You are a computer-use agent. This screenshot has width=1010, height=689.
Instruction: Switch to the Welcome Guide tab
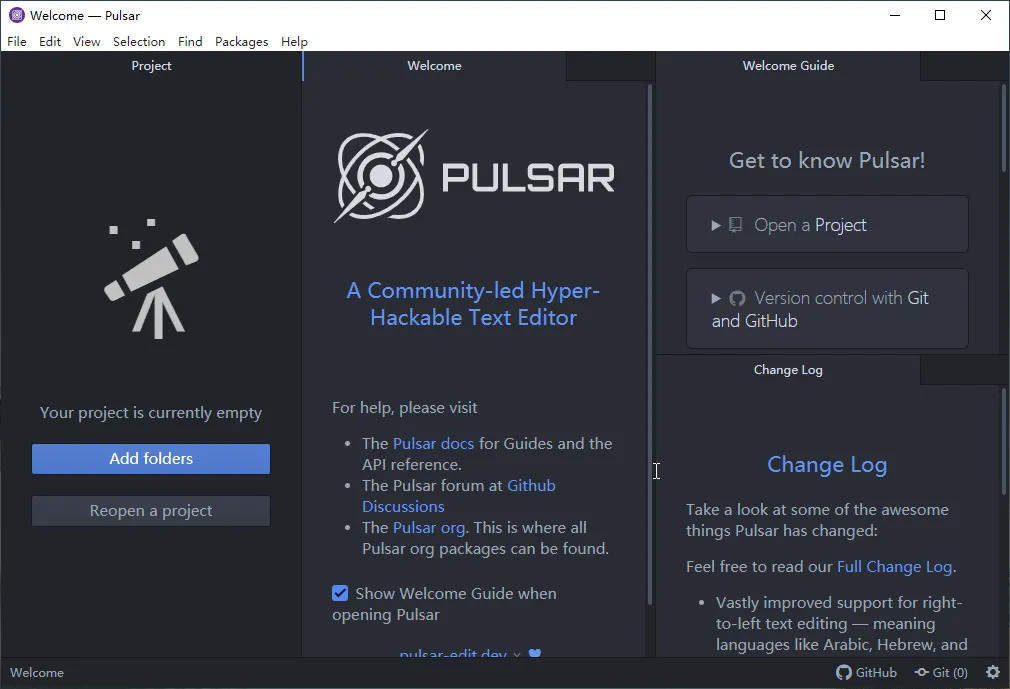pyautogui.click(x=788, y=66)
